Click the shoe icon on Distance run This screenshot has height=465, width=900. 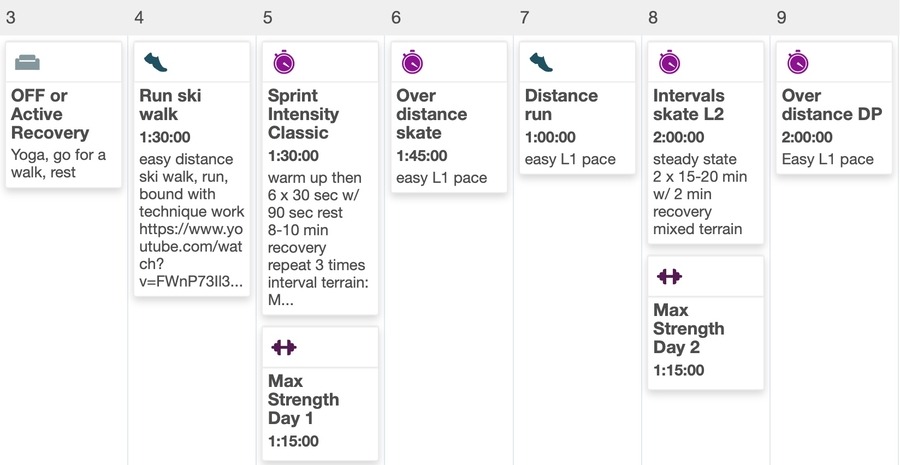[x=541, y=63]
